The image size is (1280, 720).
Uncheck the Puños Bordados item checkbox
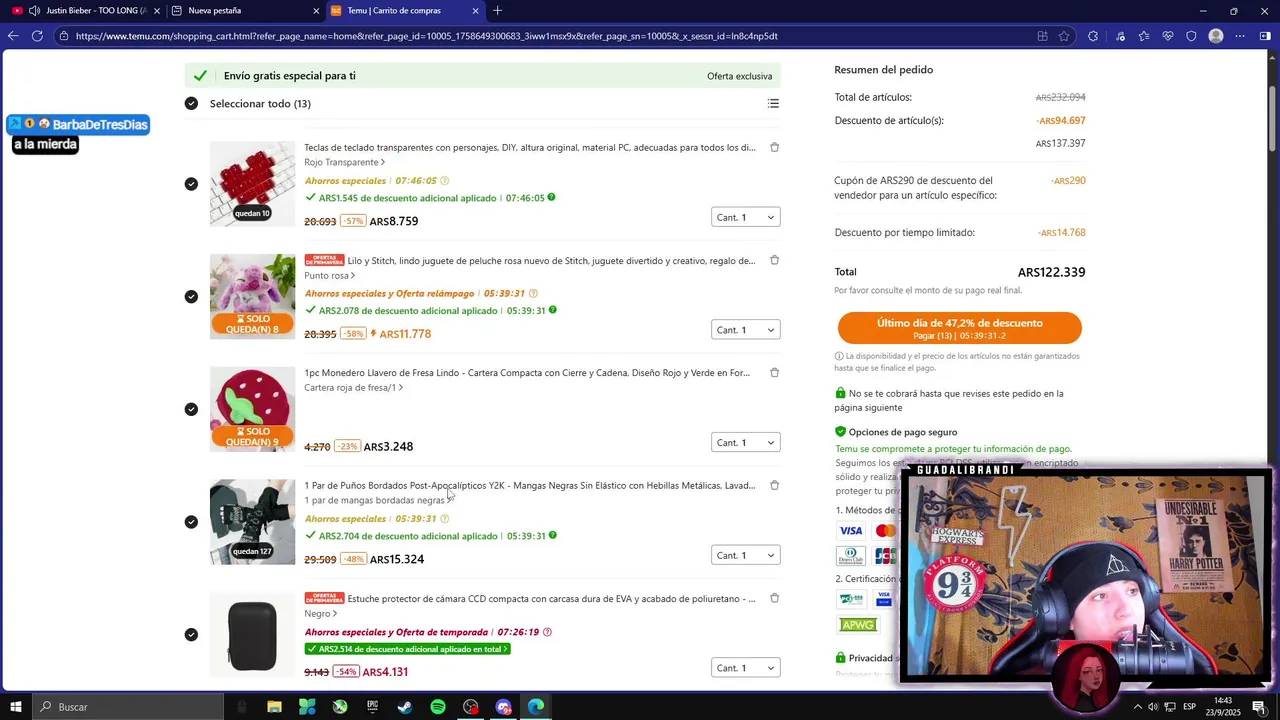(191, 522)
